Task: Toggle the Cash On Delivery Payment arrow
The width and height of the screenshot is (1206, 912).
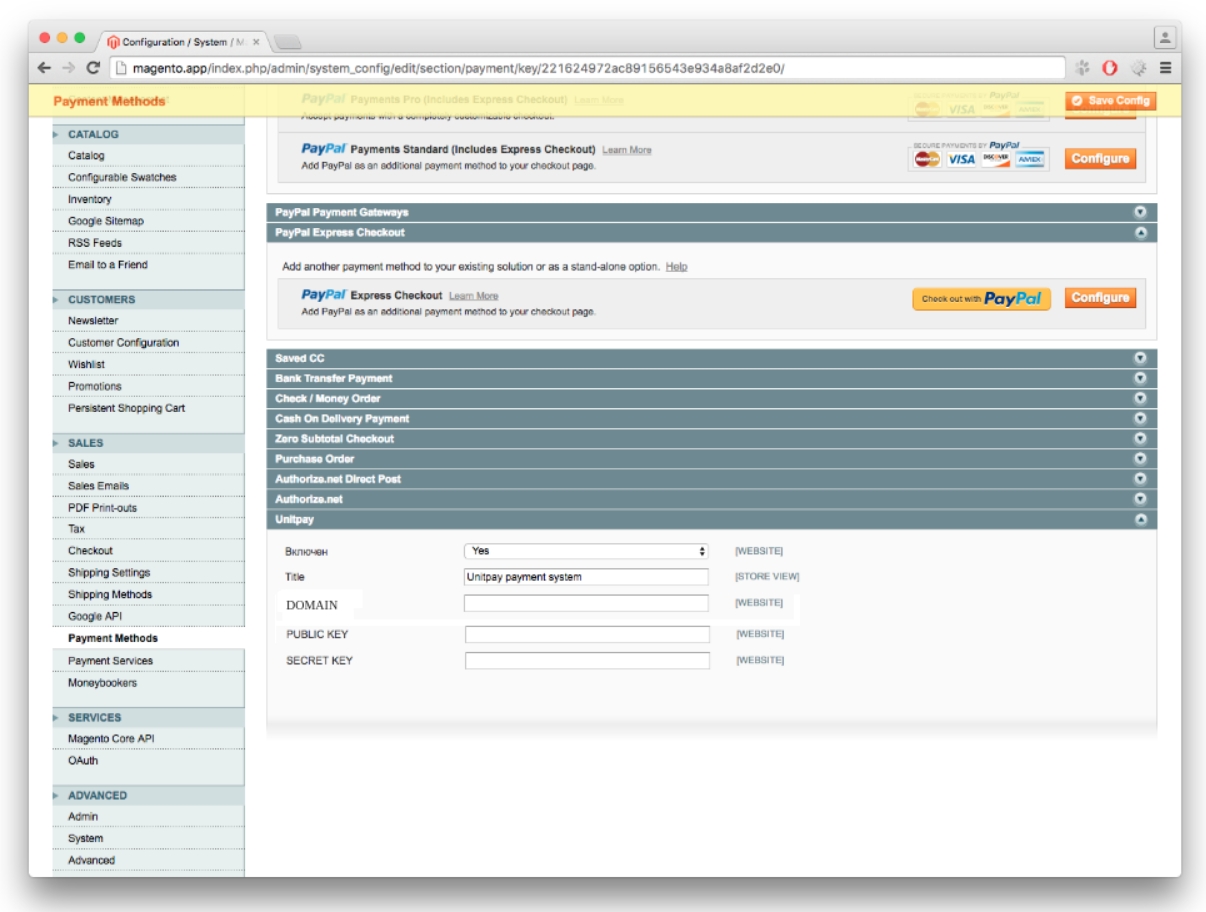Action: click(x=1139, y=419)
